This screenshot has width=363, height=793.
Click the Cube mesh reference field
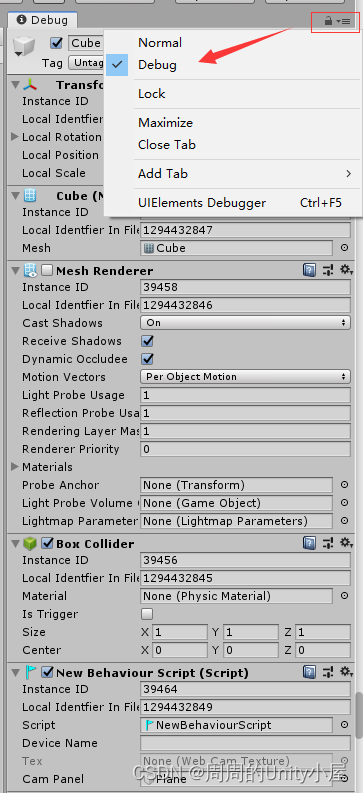(x=236, y=248)
